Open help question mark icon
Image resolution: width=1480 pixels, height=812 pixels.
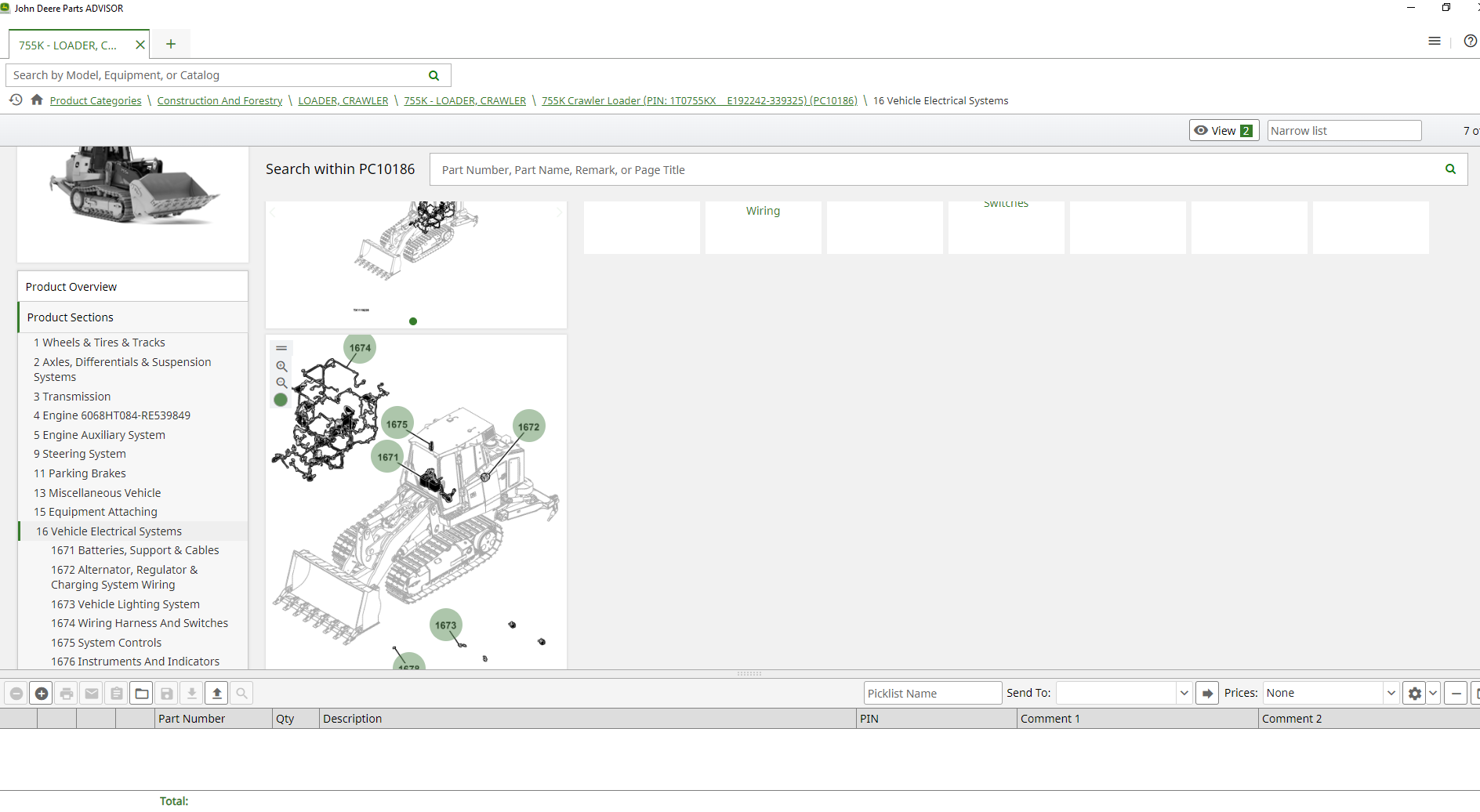(1471, 42)
